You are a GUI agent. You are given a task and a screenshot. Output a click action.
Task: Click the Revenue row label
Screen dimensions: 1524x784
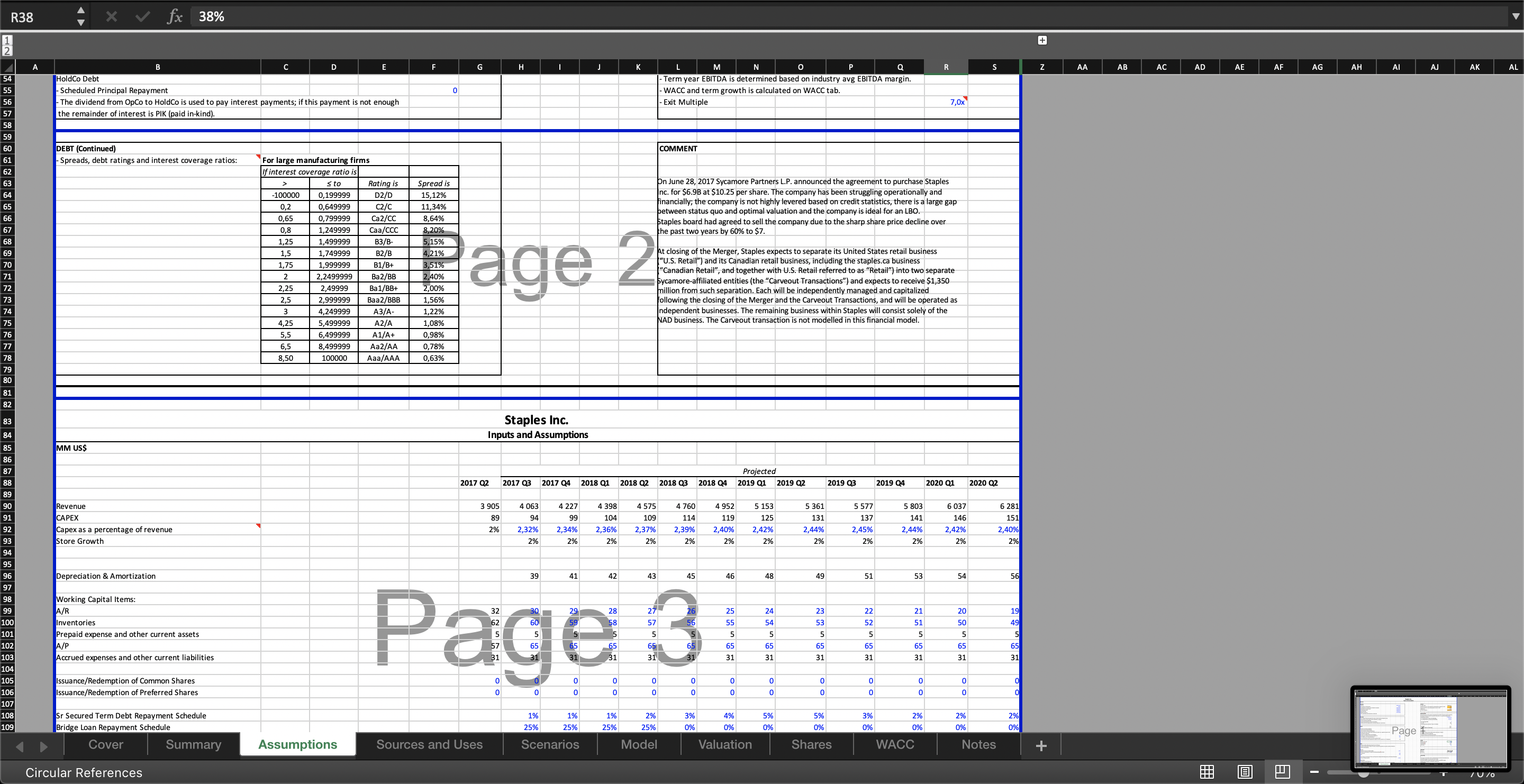[71, 506]
